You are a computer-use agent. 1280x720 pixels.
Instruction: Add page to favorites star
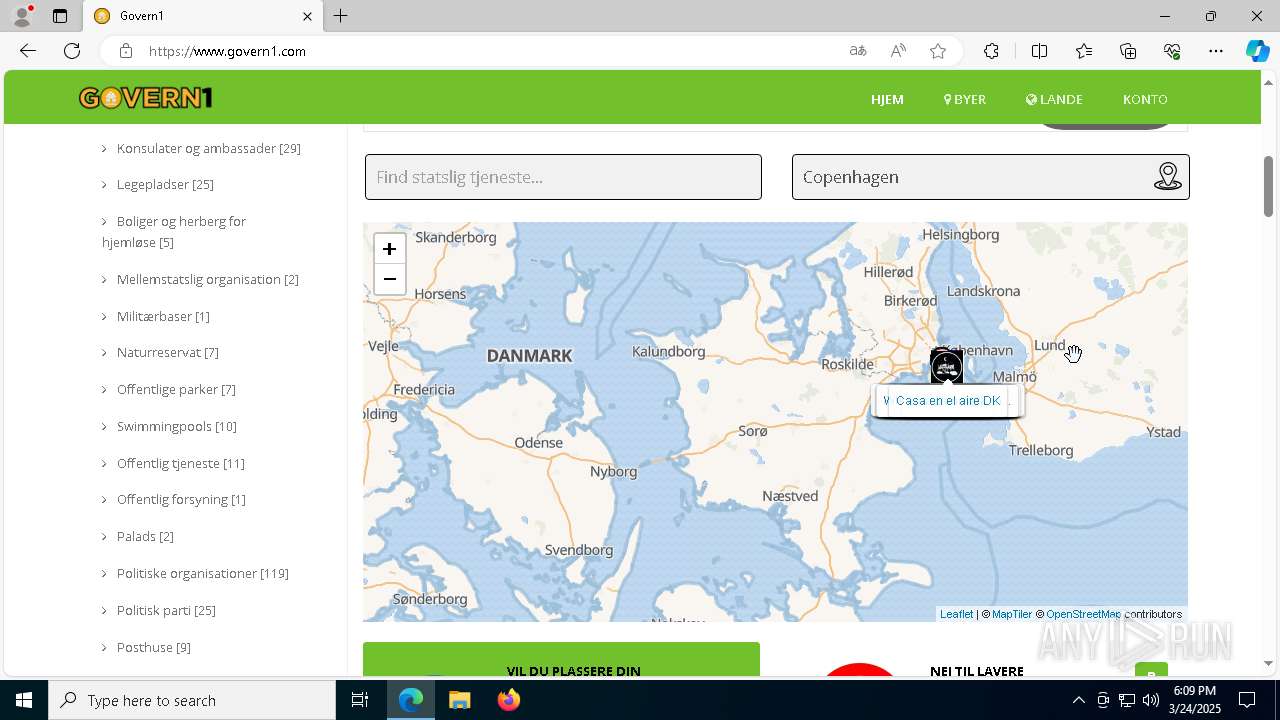[x=938, y=51]
